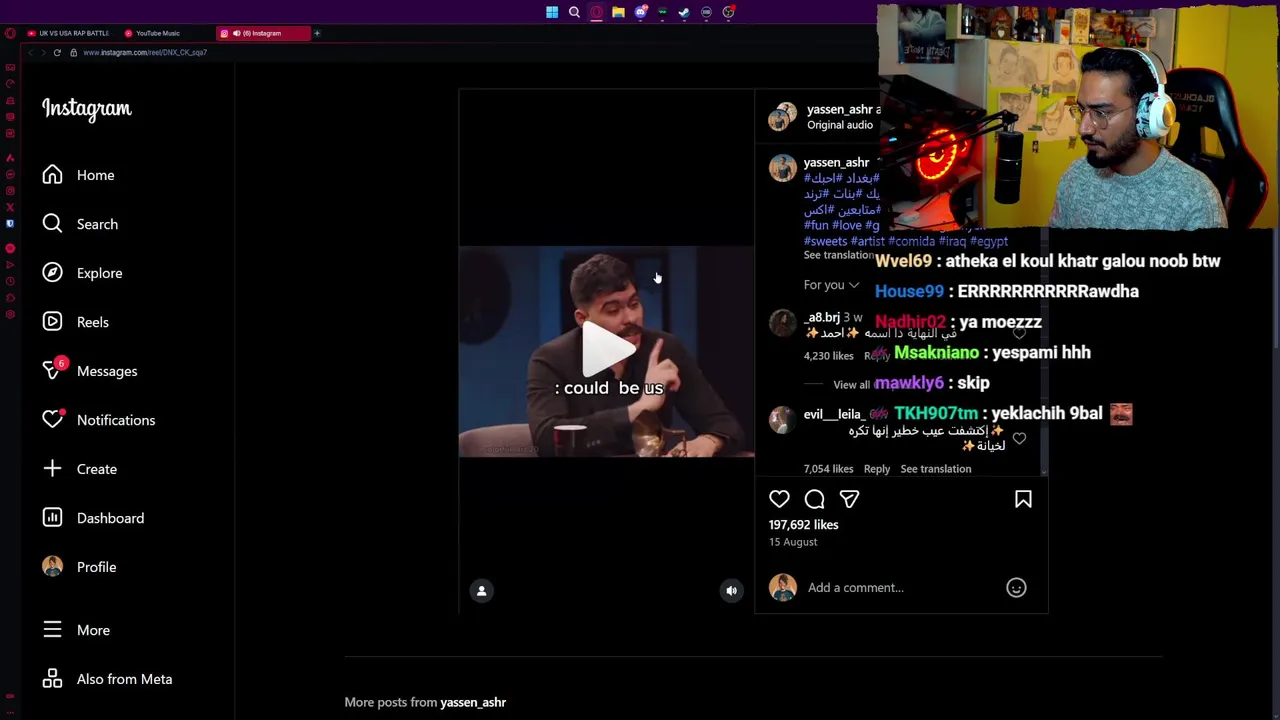This screenshot has width=1280, height=720.
Task: Open Messages with 6 unread badge
Action: point(90,371)
